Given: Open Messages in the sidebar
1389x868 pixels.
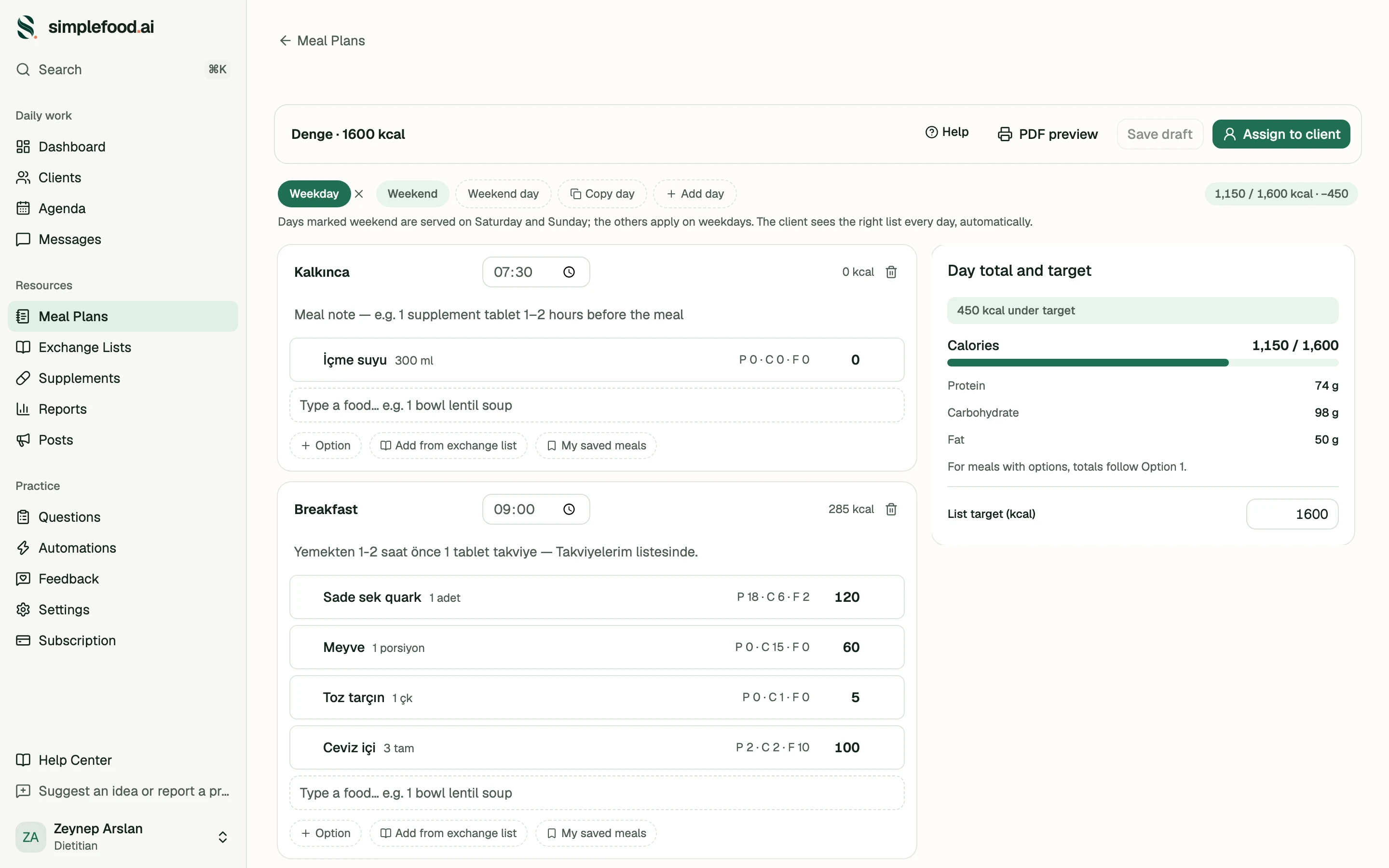Looking at the screenshot, I should [x=123, y=239].
